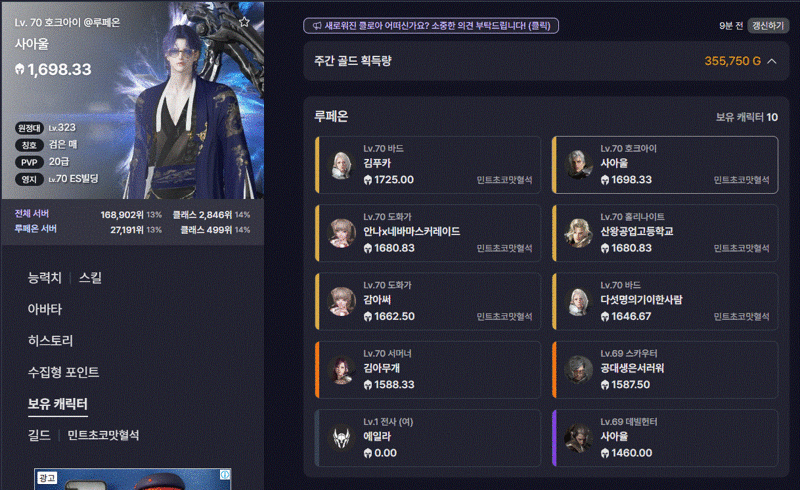800x490 pixels.
Task: Collapse the weekly gold earnings panel
Action: click(x=772, y=61)
